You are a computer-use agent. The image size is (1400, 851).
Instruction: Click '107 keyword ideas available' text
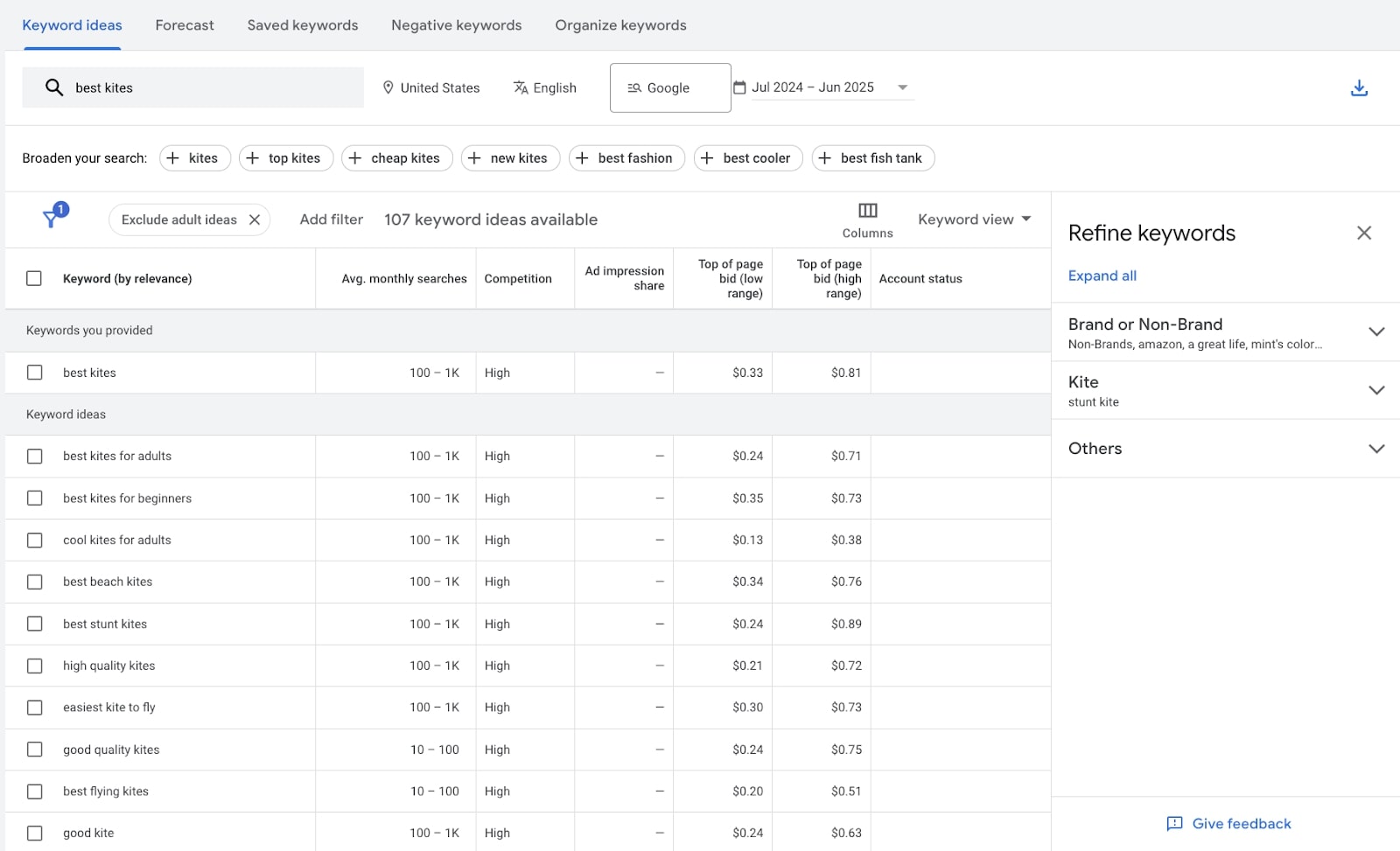(x=491, y=220)
